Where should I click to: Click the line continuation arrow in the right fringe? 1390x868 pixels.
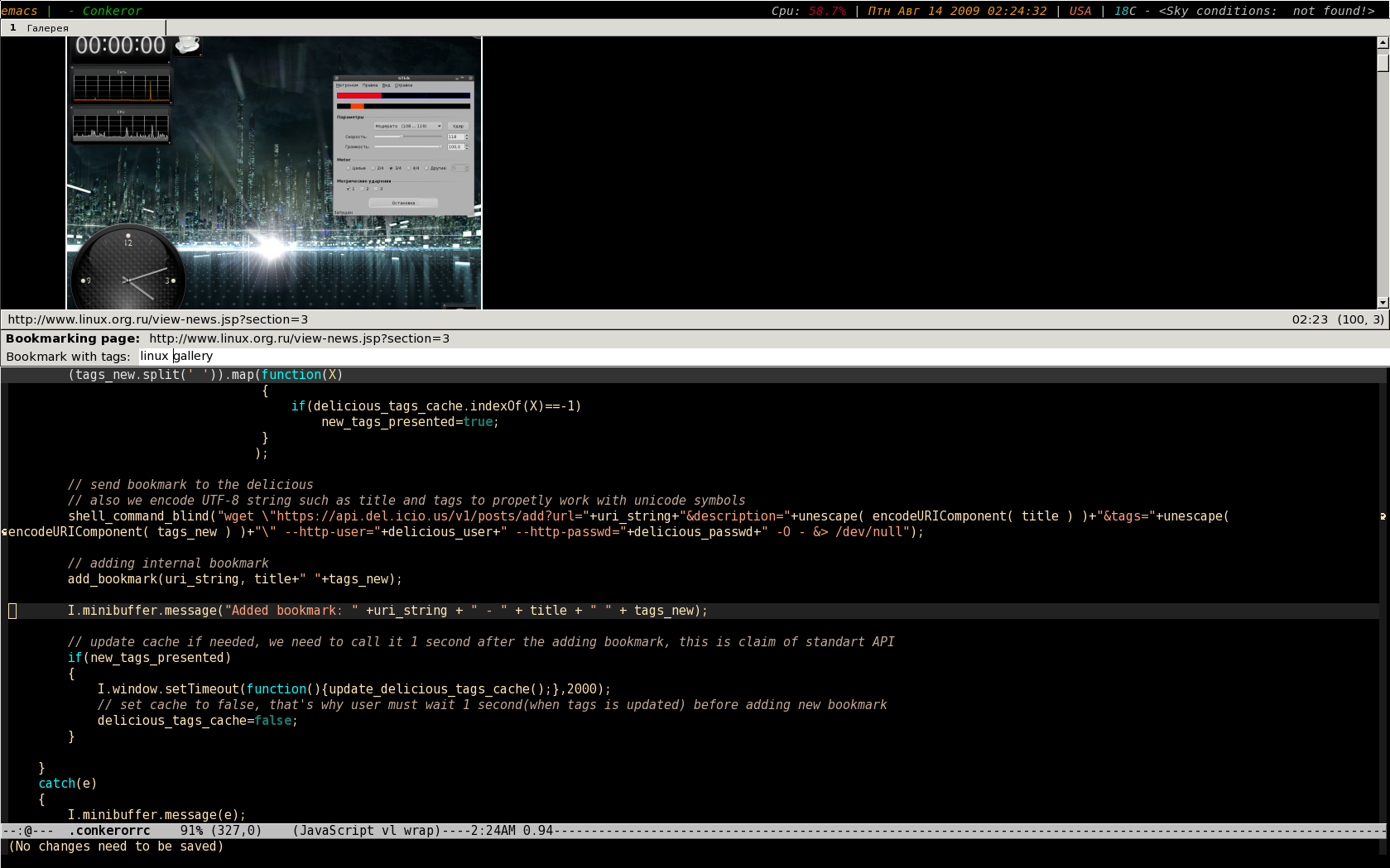coord(1383,516)
